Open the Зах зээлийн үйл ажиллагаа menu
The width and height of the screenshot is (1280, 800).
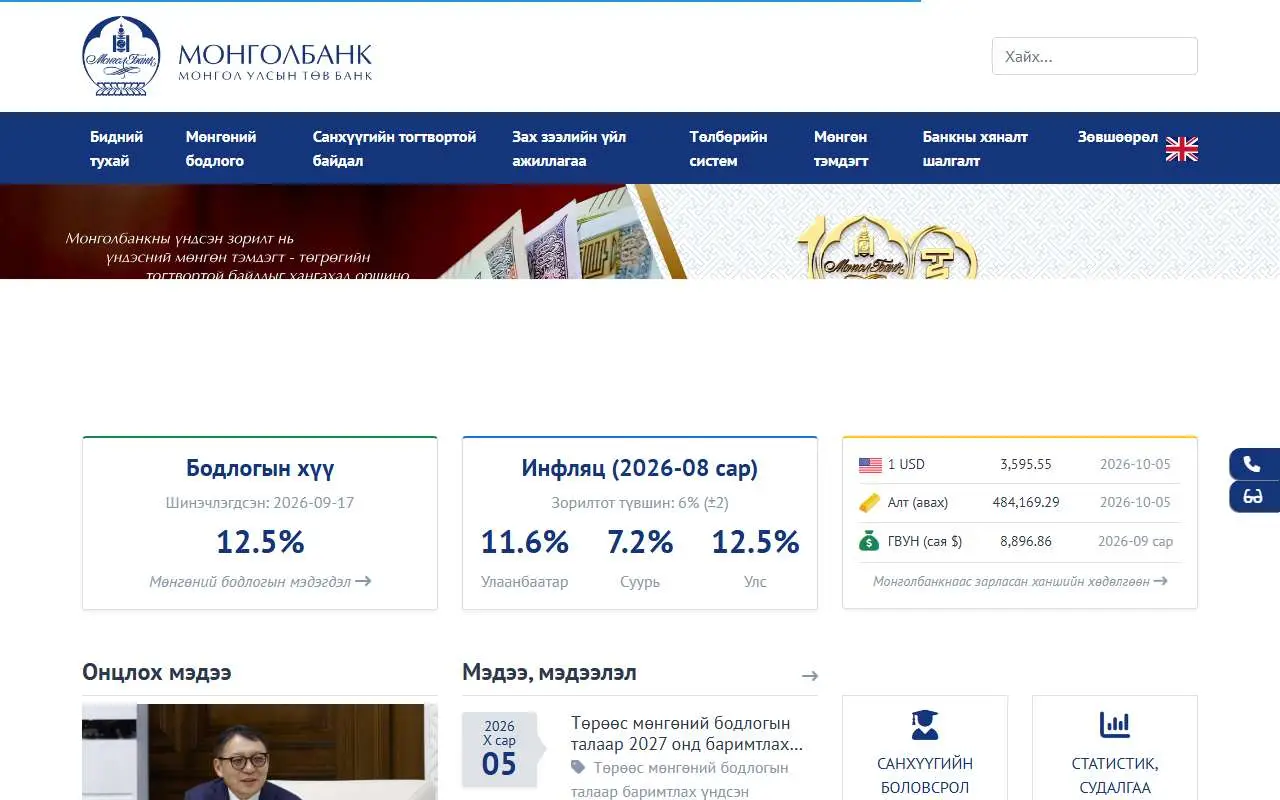coord(569,149)
